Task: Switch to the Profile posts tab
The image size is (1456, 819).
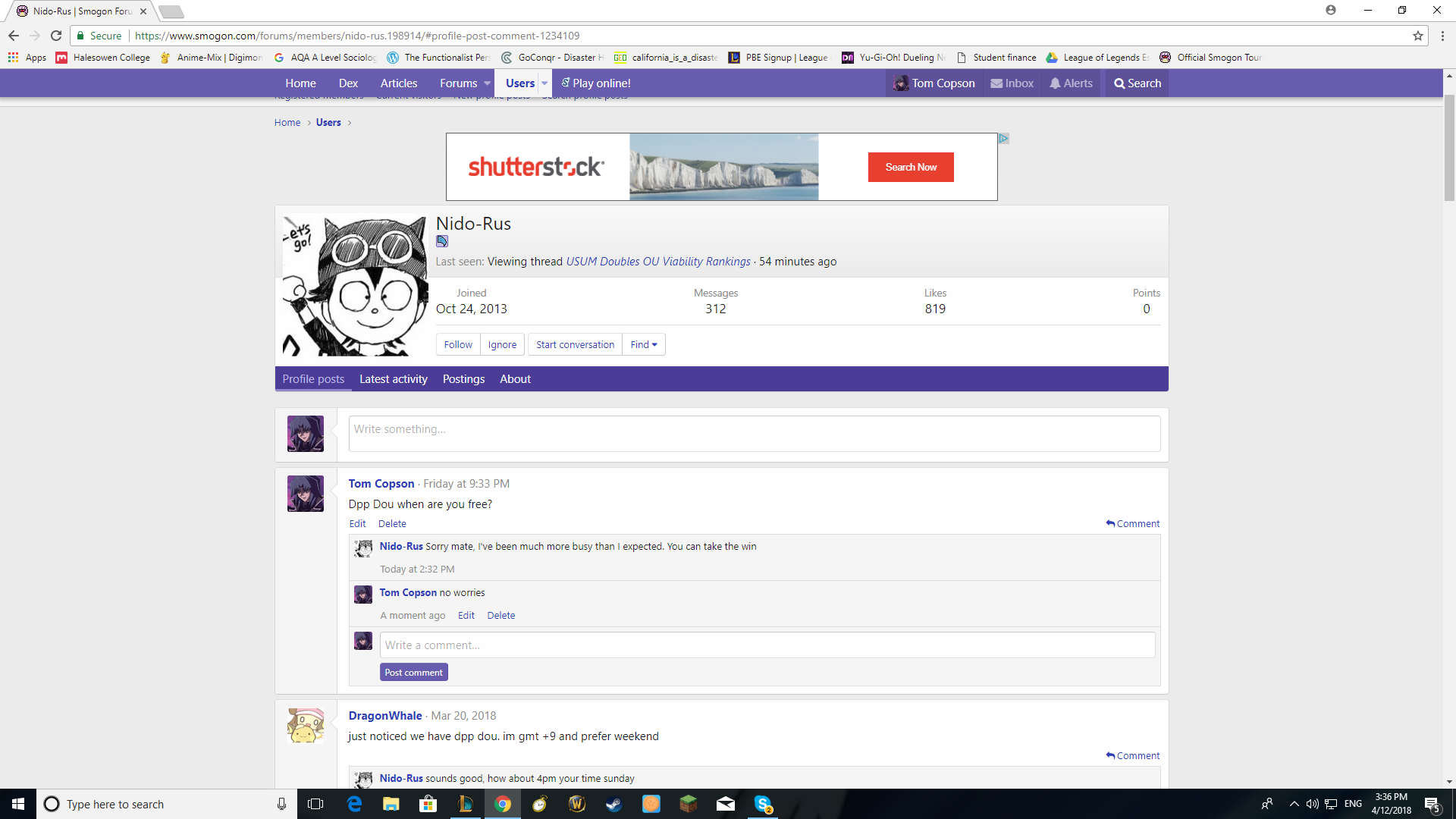Action: pos(313,379)
